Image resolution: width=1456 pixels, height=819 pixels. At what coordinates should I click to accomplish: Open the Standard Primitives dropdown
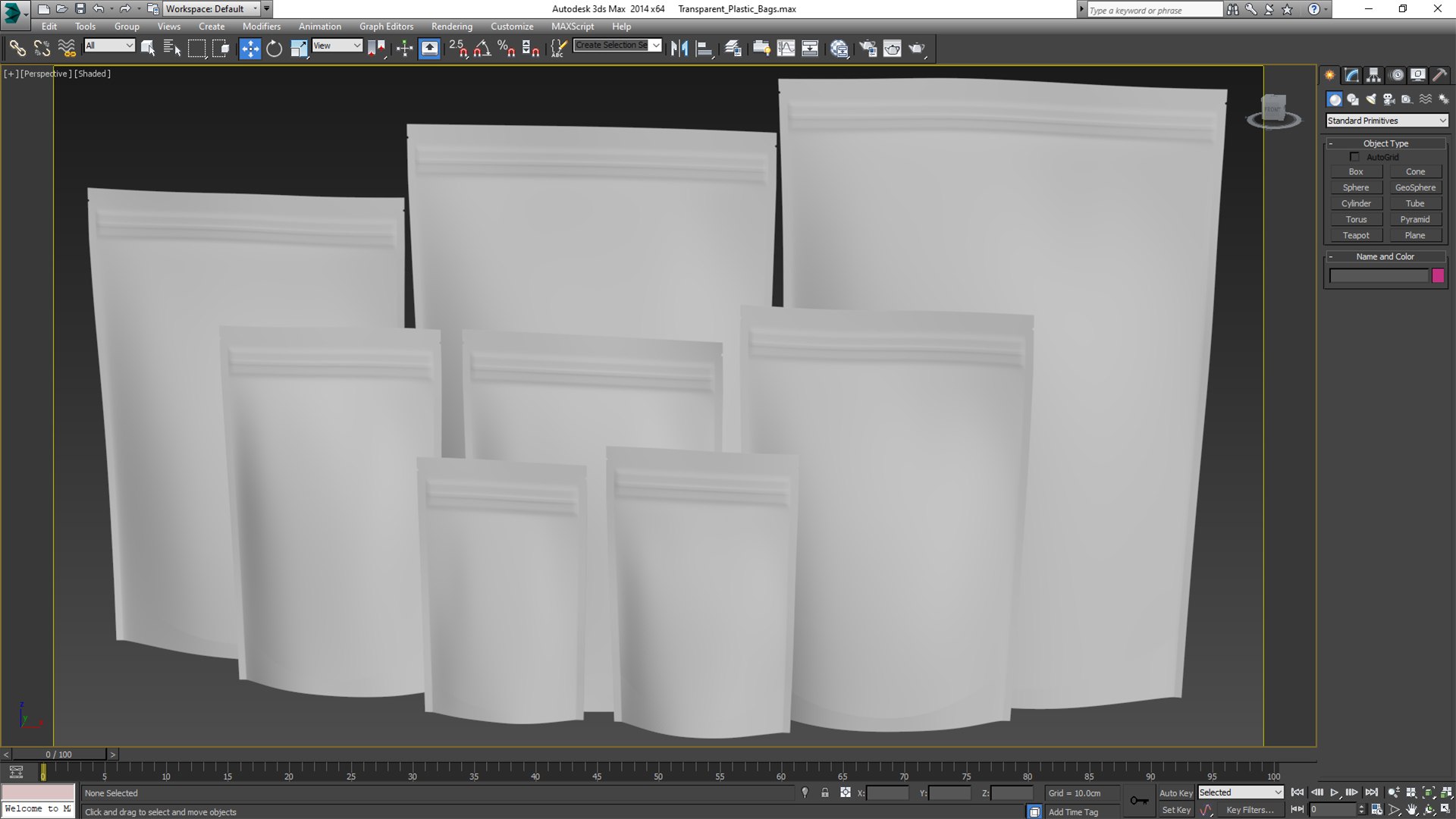coord(1386,121)
